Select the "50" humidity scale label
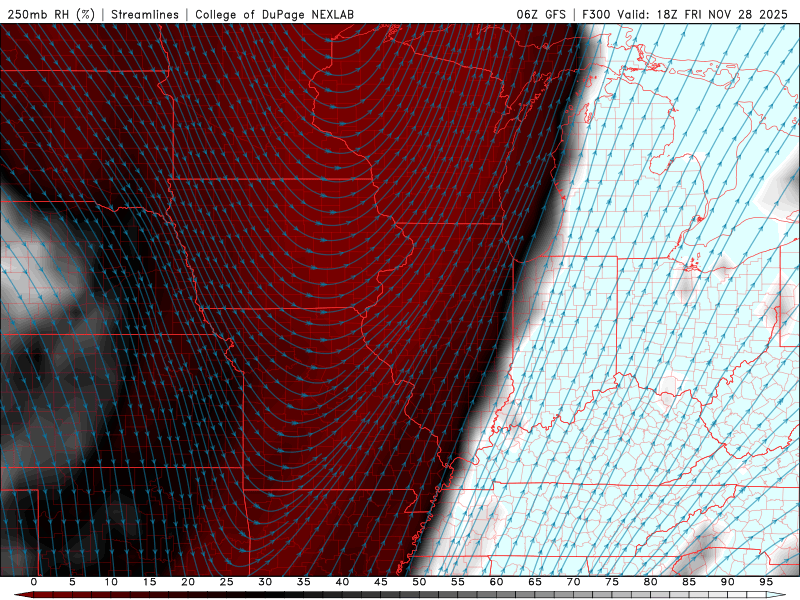800x600 pixels. coord(419,582)
